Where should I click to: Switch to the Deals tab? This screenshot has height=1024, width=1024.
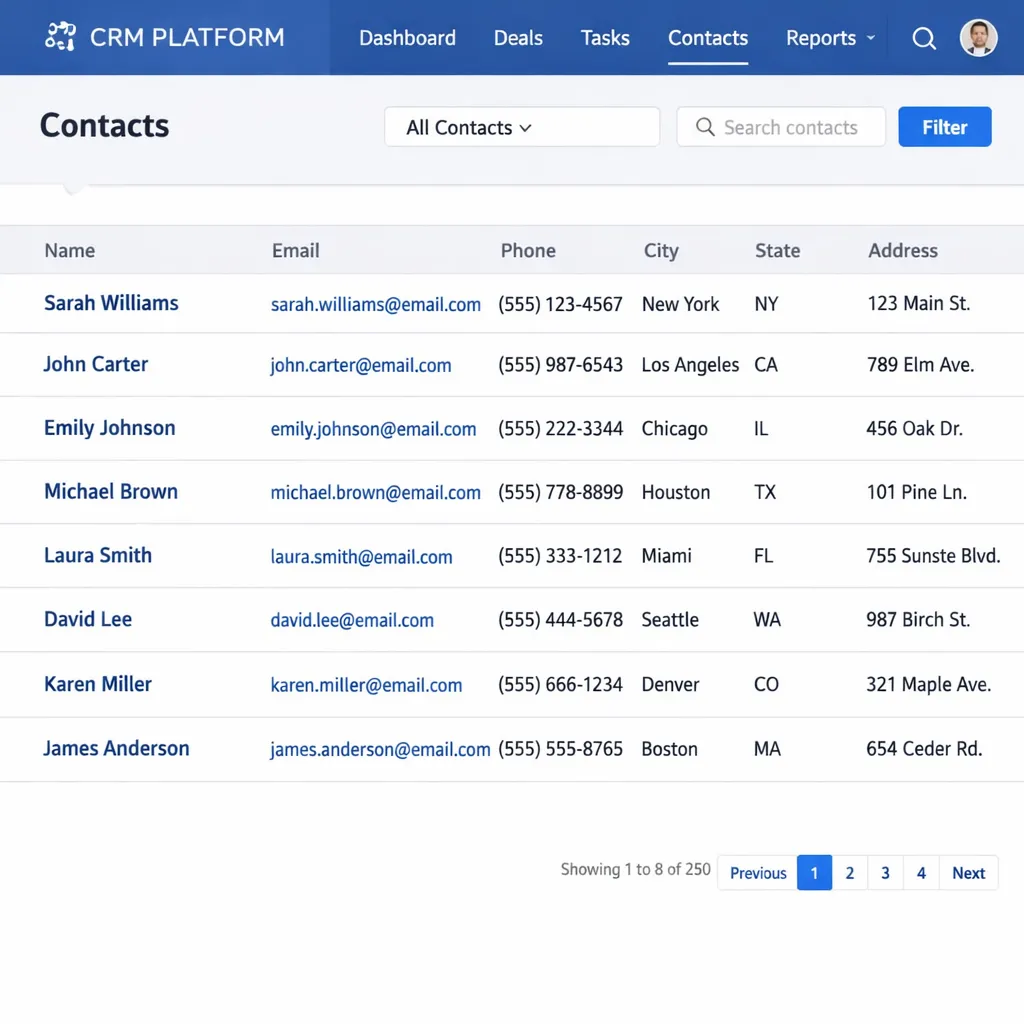tap(518, 38)
